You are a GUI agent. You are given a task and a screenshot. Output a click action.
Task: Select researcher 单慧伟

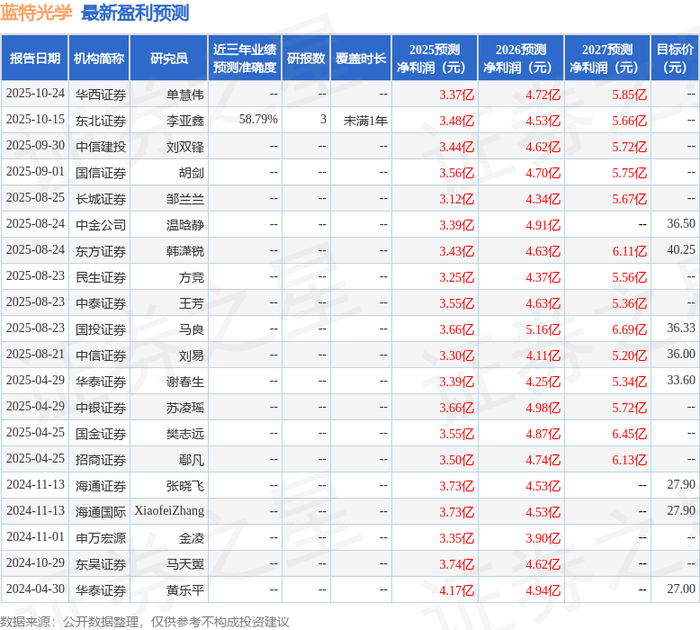pyautogui.click(x=185, y=95)
